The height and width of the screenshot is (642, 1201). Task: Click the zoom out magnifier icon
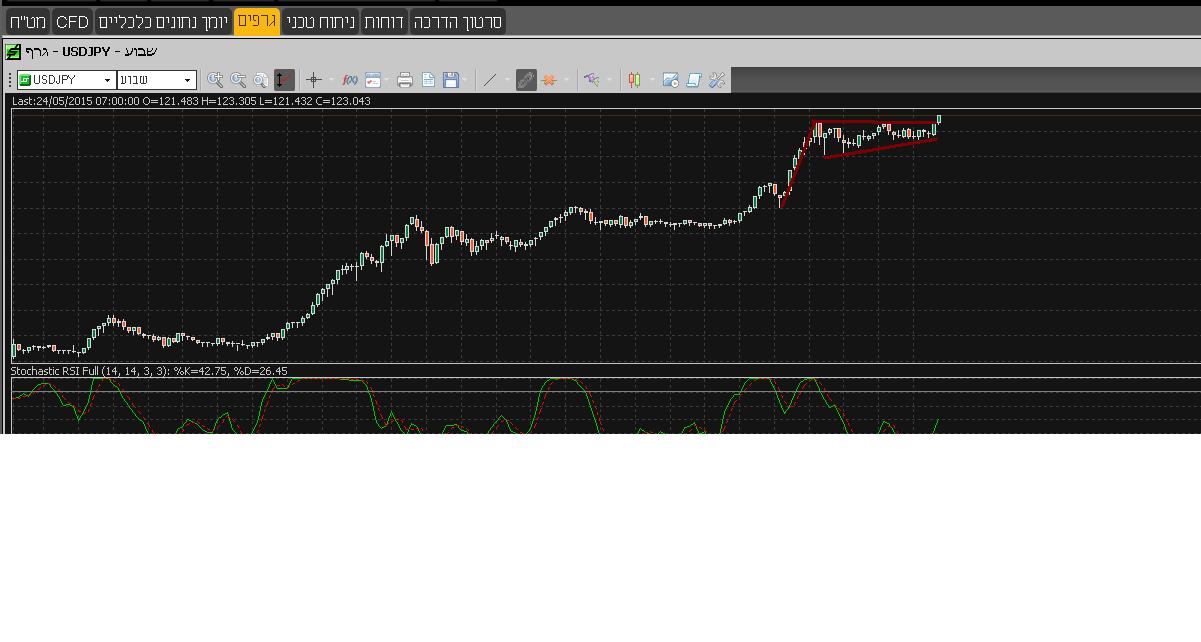pos(238,80)
